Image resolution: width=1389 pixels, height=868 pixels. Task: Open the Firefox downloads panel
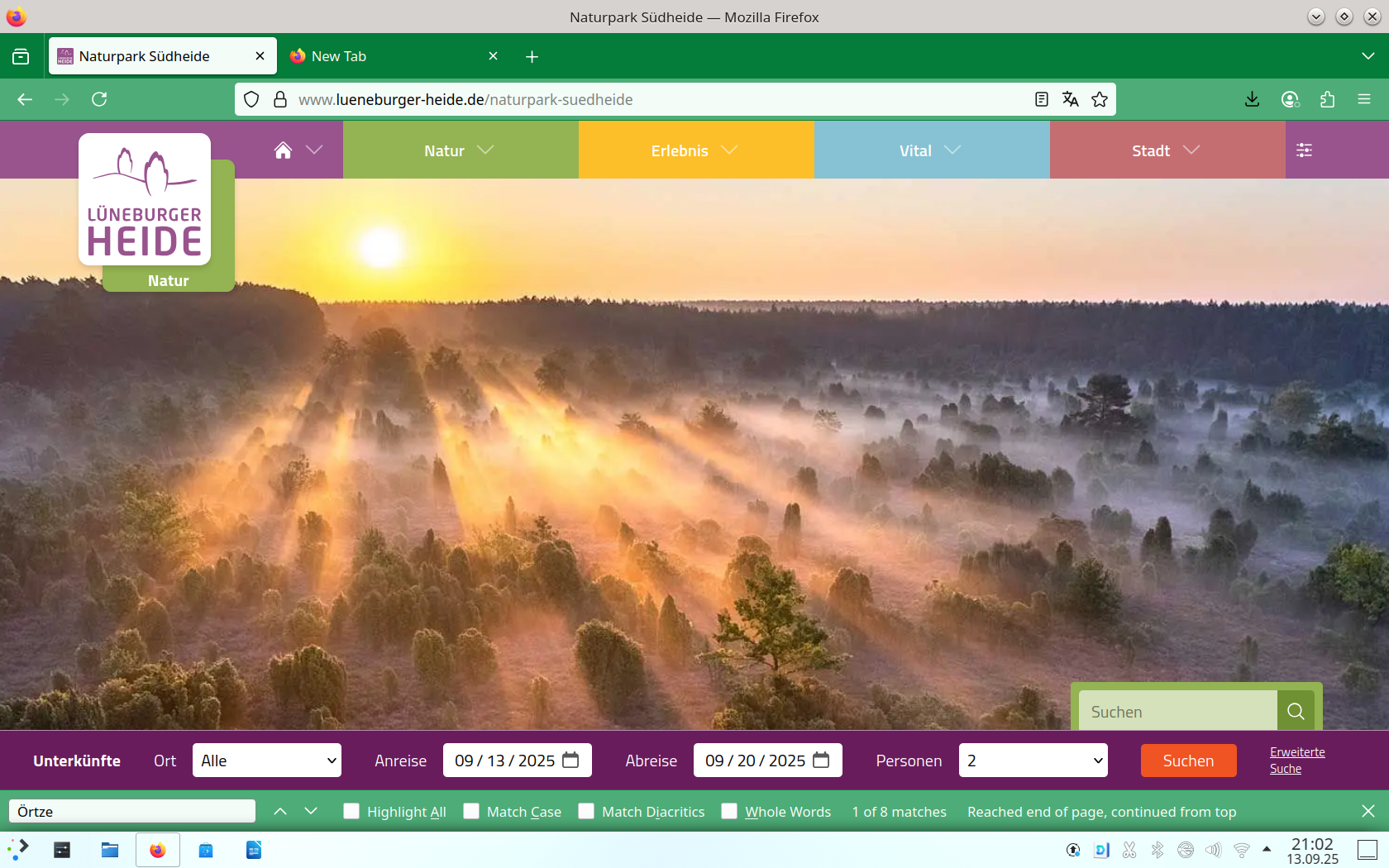tap(1252, 99)
